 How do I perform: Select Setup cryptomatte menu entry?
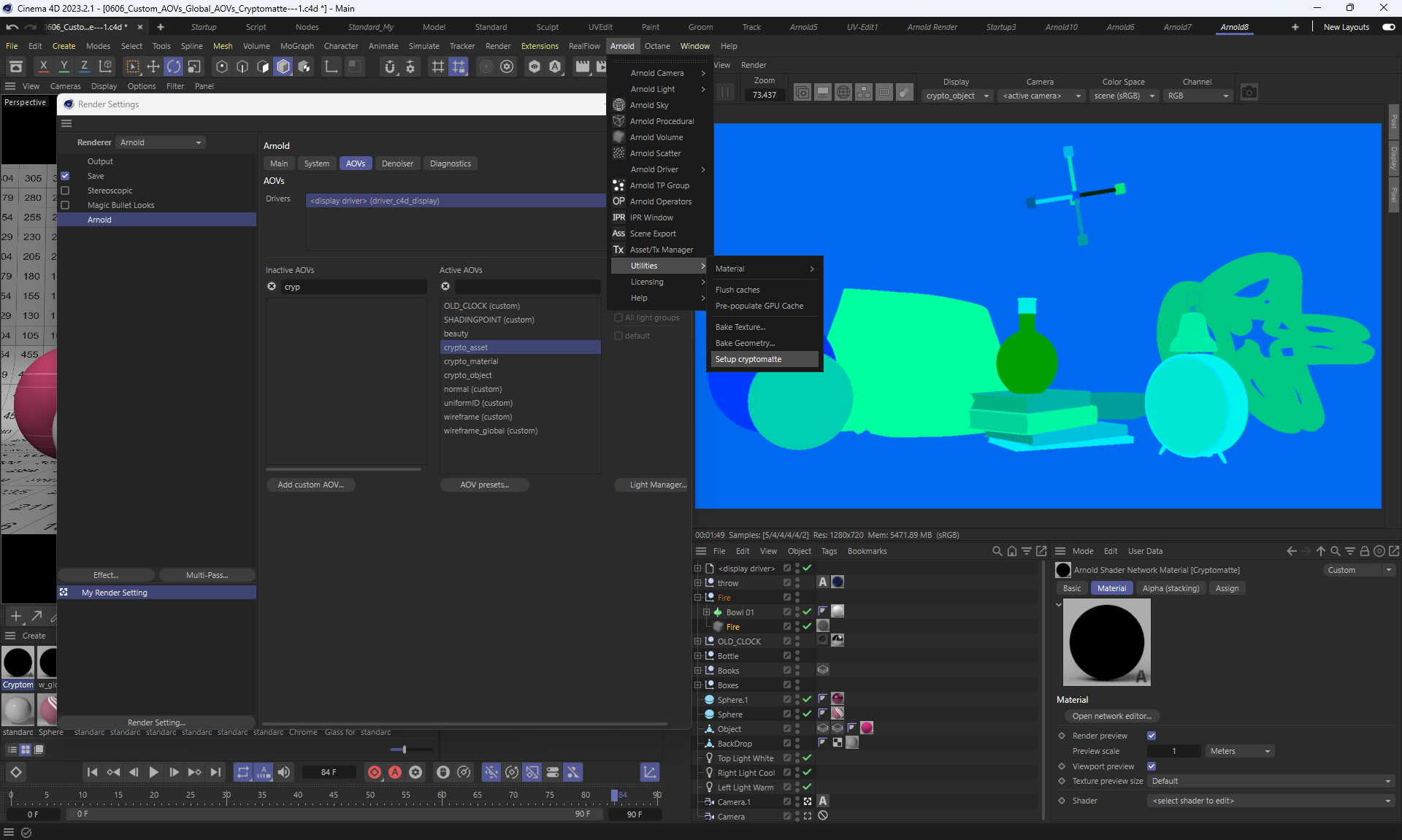tap(748, 359)
